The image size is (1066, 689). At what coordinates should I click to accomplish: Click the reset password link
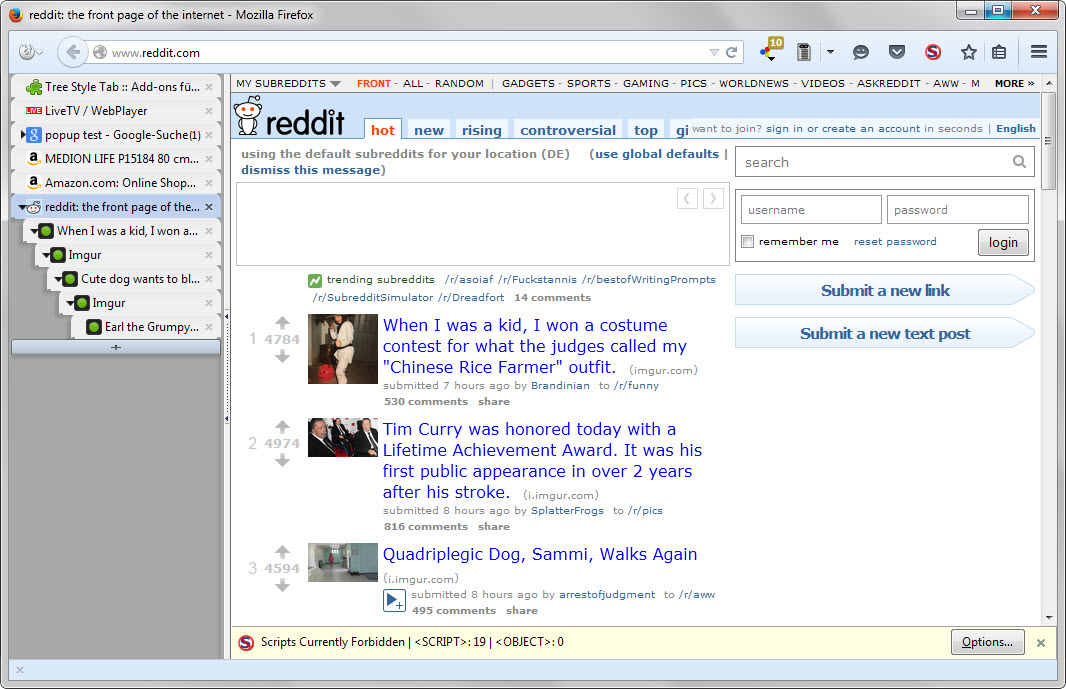[x=895, y=241]
